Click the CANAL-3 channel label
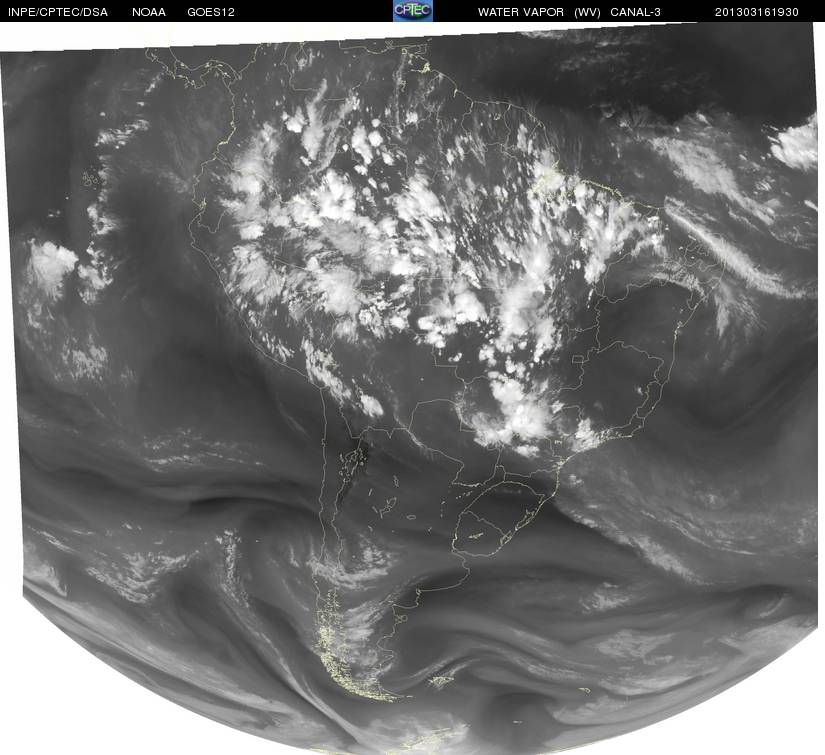Viewport: 825px width, 755px height. [x=636, y=12]
